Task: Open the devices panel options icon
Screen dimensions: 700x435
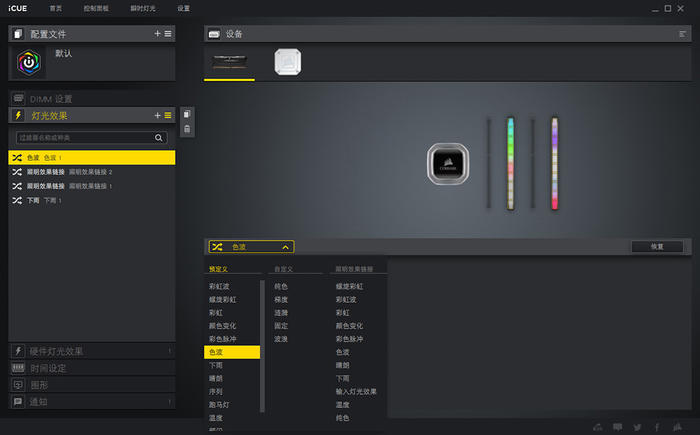Action: [x=682, y=34]
